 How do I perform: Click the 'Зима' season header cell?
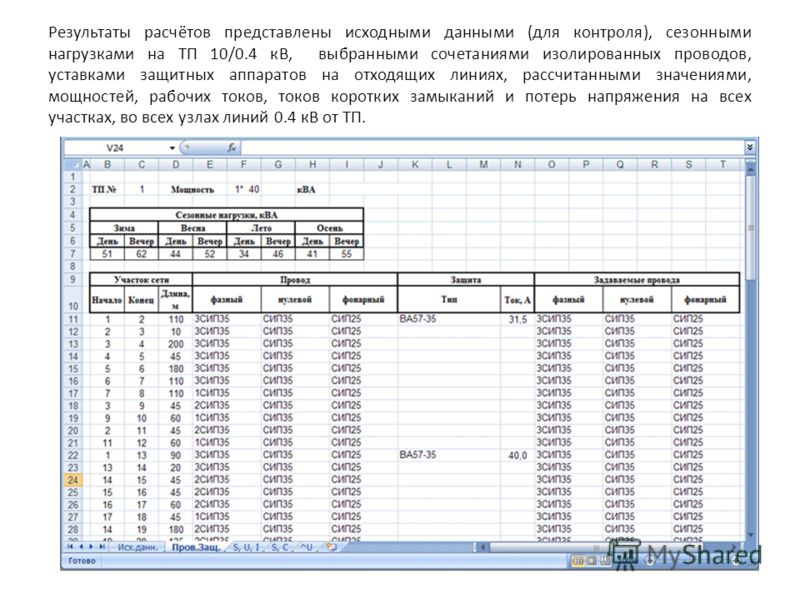coord(124,228)
